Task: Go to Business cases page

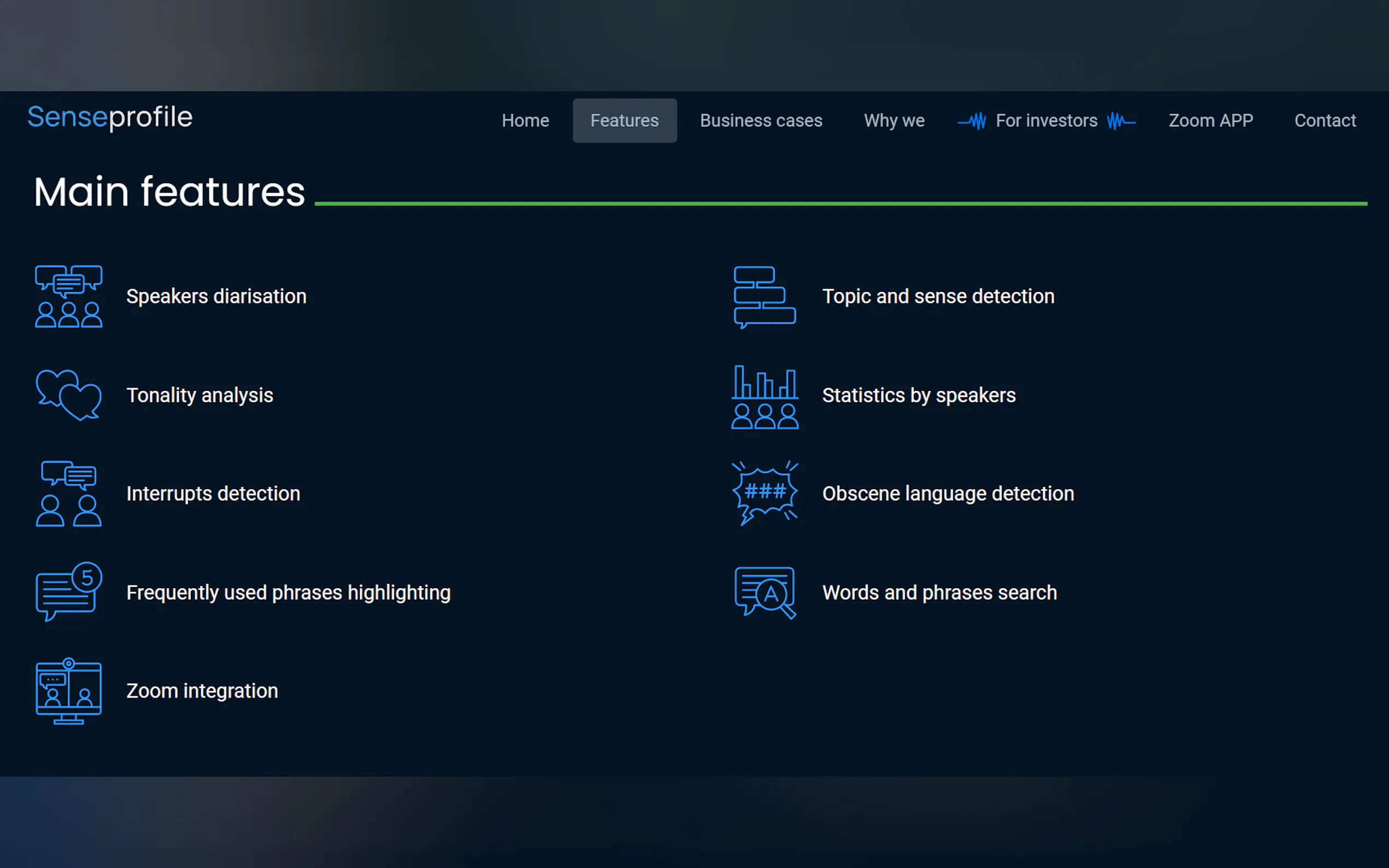Action: [761, 121]
